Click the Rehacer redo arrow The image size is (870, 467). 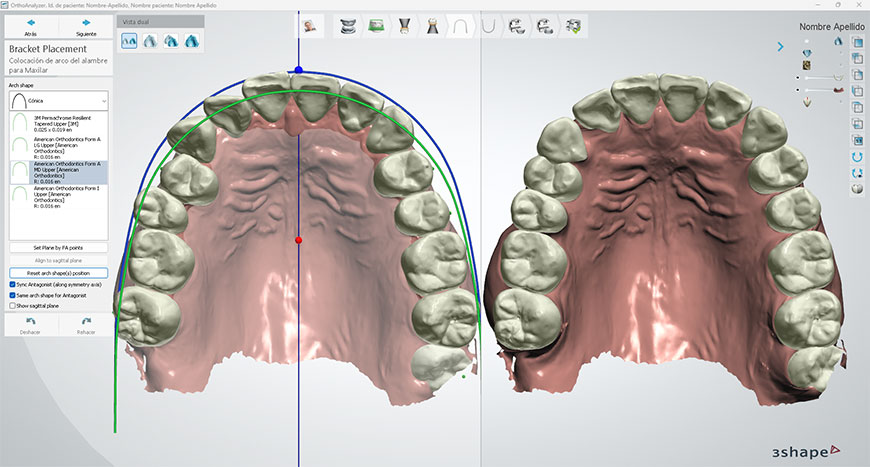[87, 322]
